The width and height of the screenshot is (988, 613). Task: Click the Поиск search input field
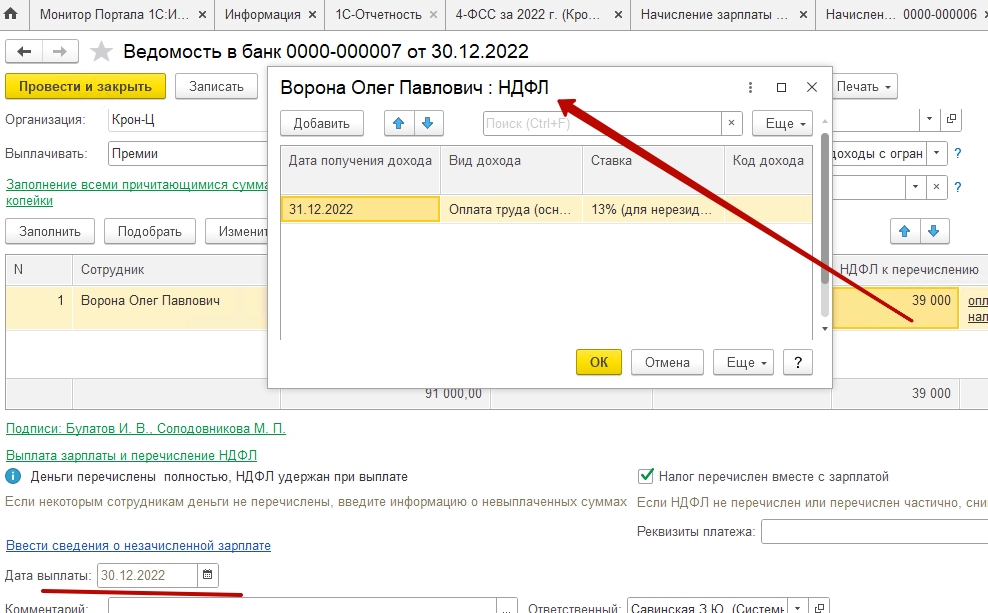[x=602, y=123]
